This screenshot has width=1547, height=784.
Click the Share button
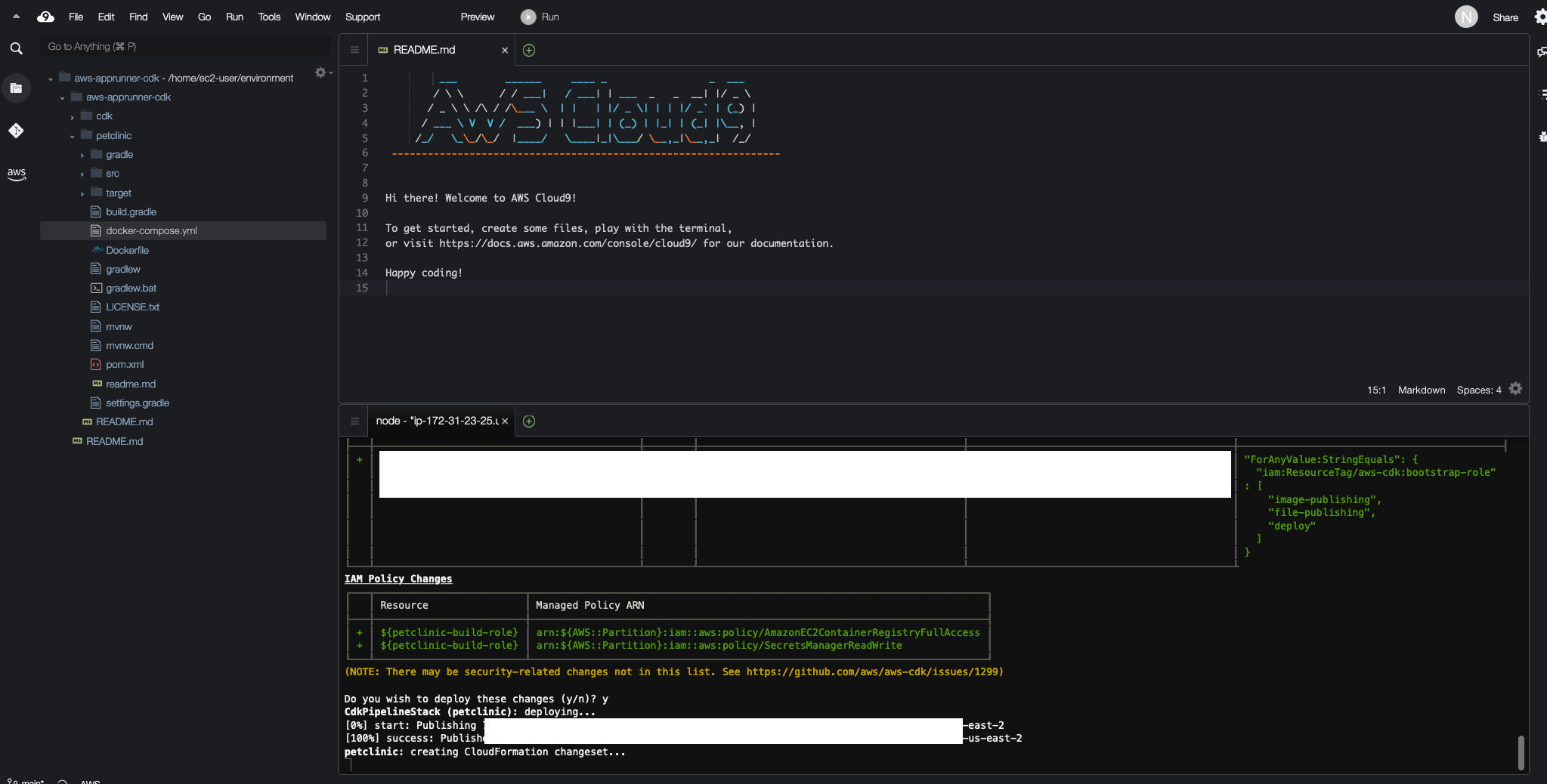click(1505, 17)
